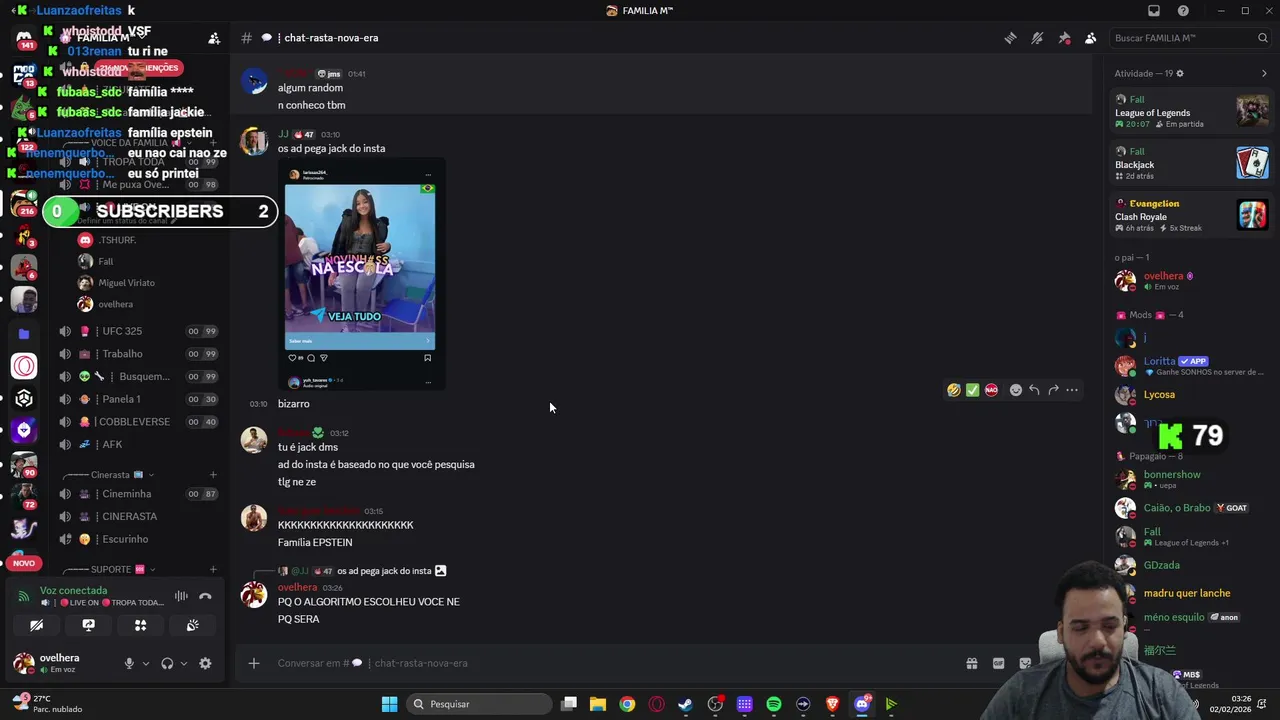This screenshot has height=720, width=1280.
Task: Toggle microphone mute icon
Action: 129,663
